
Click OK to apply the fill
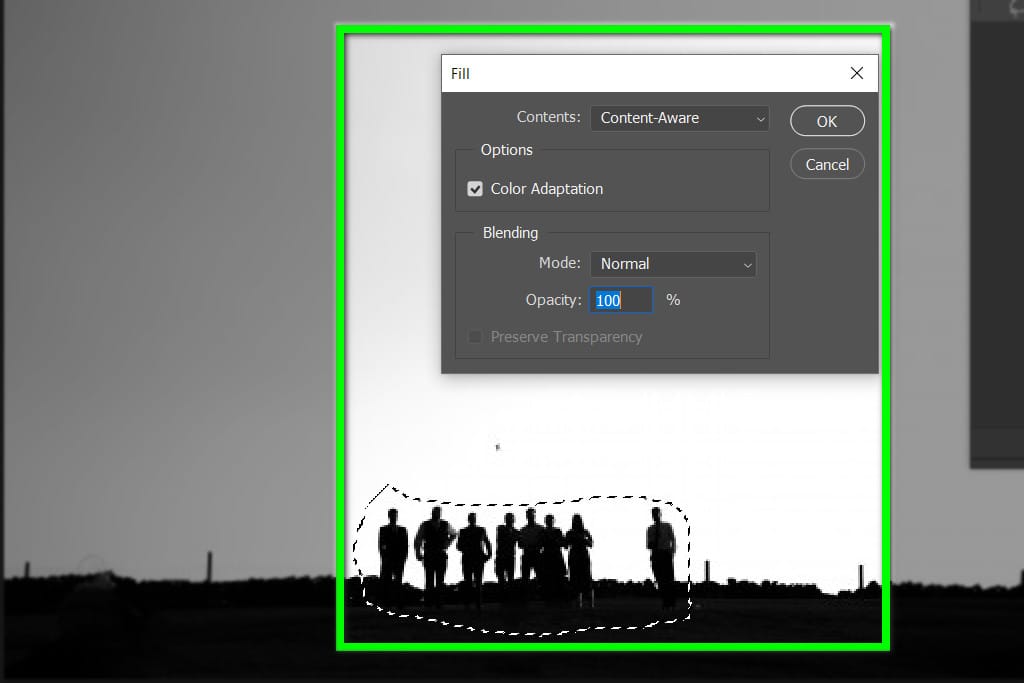pos(827,121)
